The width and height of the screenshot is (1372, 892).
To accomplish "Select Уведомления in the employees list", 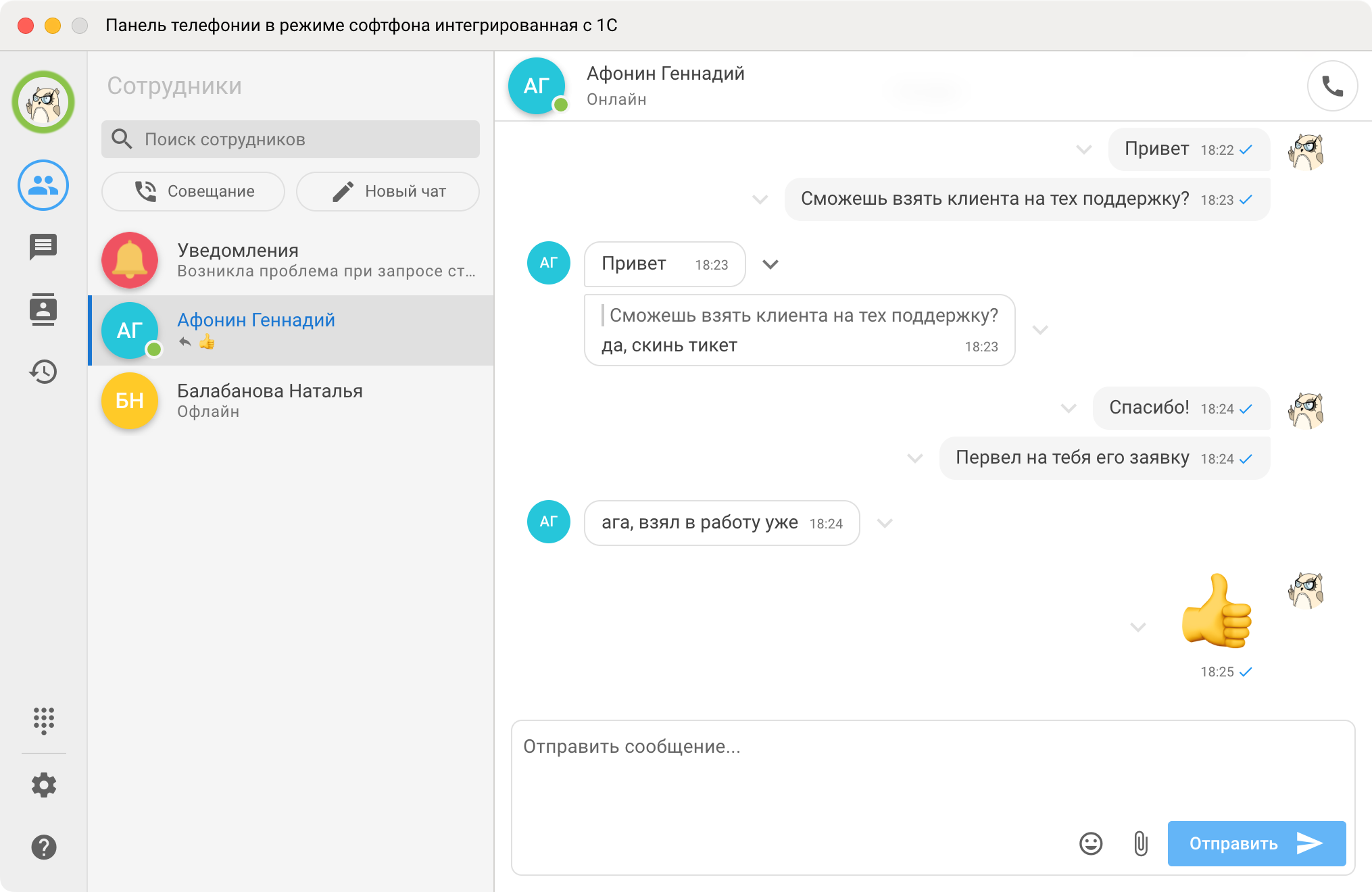I will pos(291,260).
